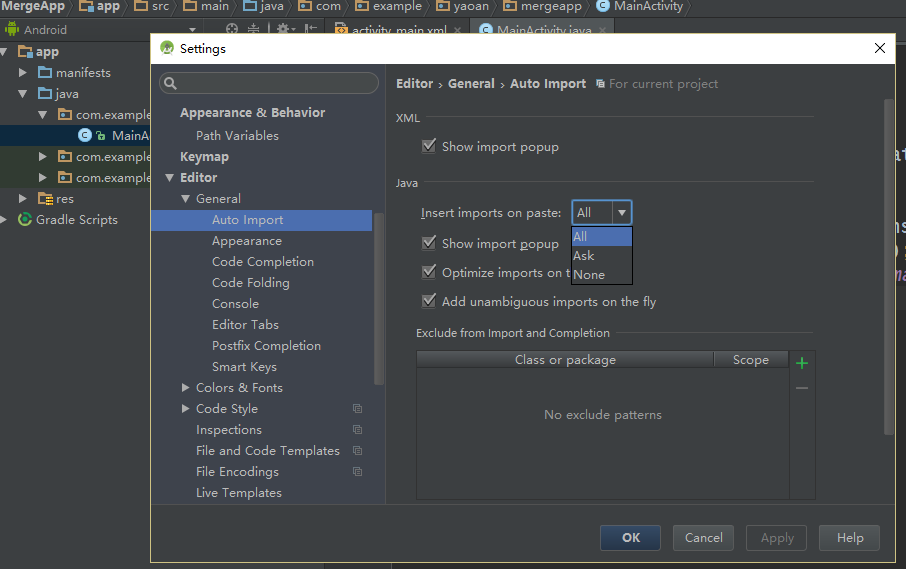Click scroll-from-source target icon in project toolbar

pyautogui.click(x=232, y=29)
